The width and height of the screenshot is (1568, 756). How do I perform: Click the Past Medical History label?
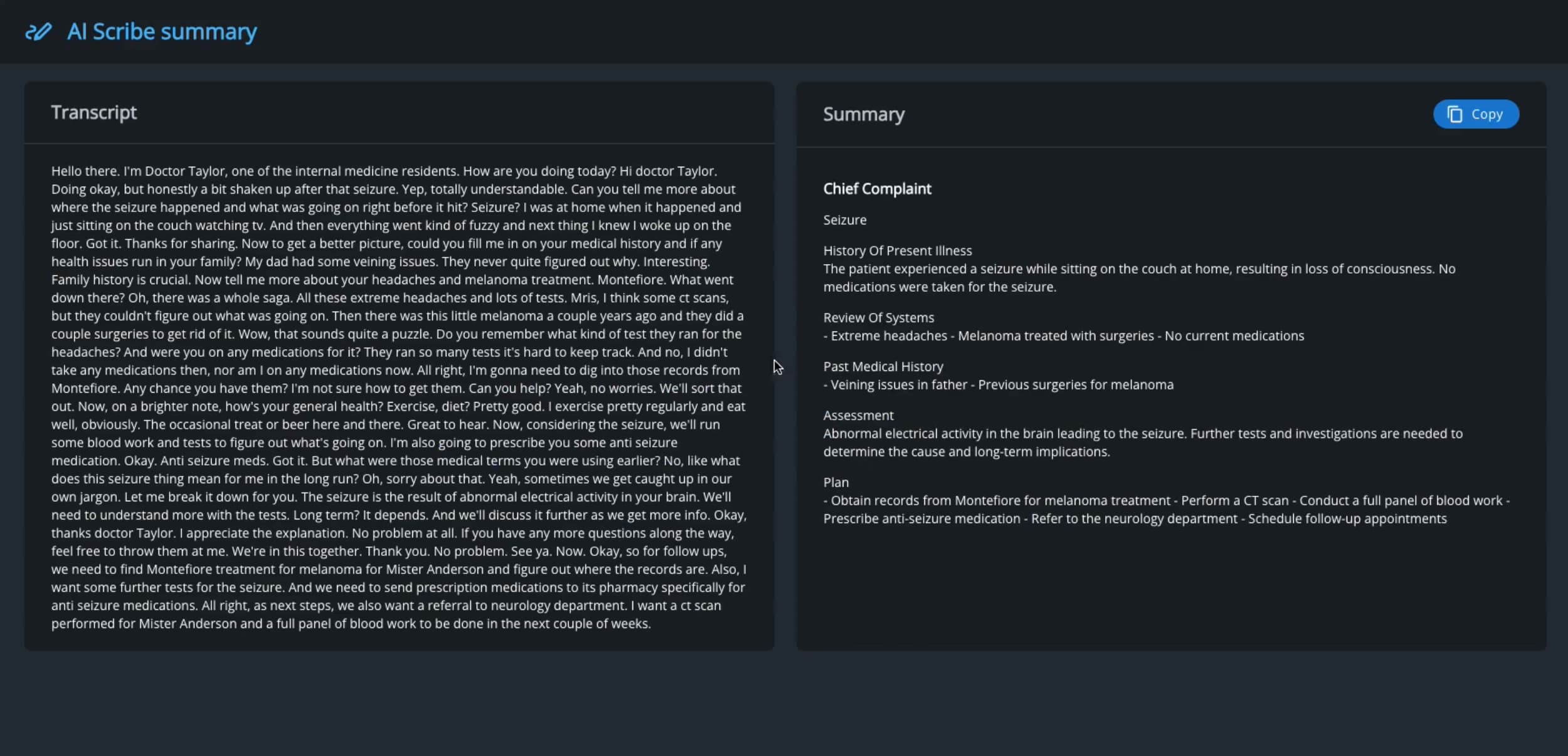pos(883,367)
